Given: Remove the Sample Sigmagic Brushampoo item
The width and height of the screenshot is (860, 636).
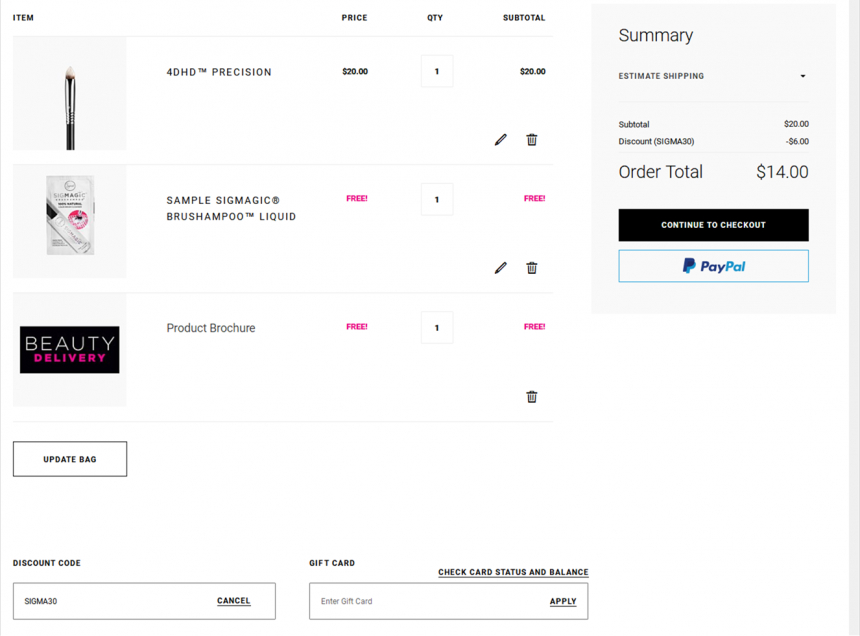Looking at the screenshot, I should click(x=531, y=268).
